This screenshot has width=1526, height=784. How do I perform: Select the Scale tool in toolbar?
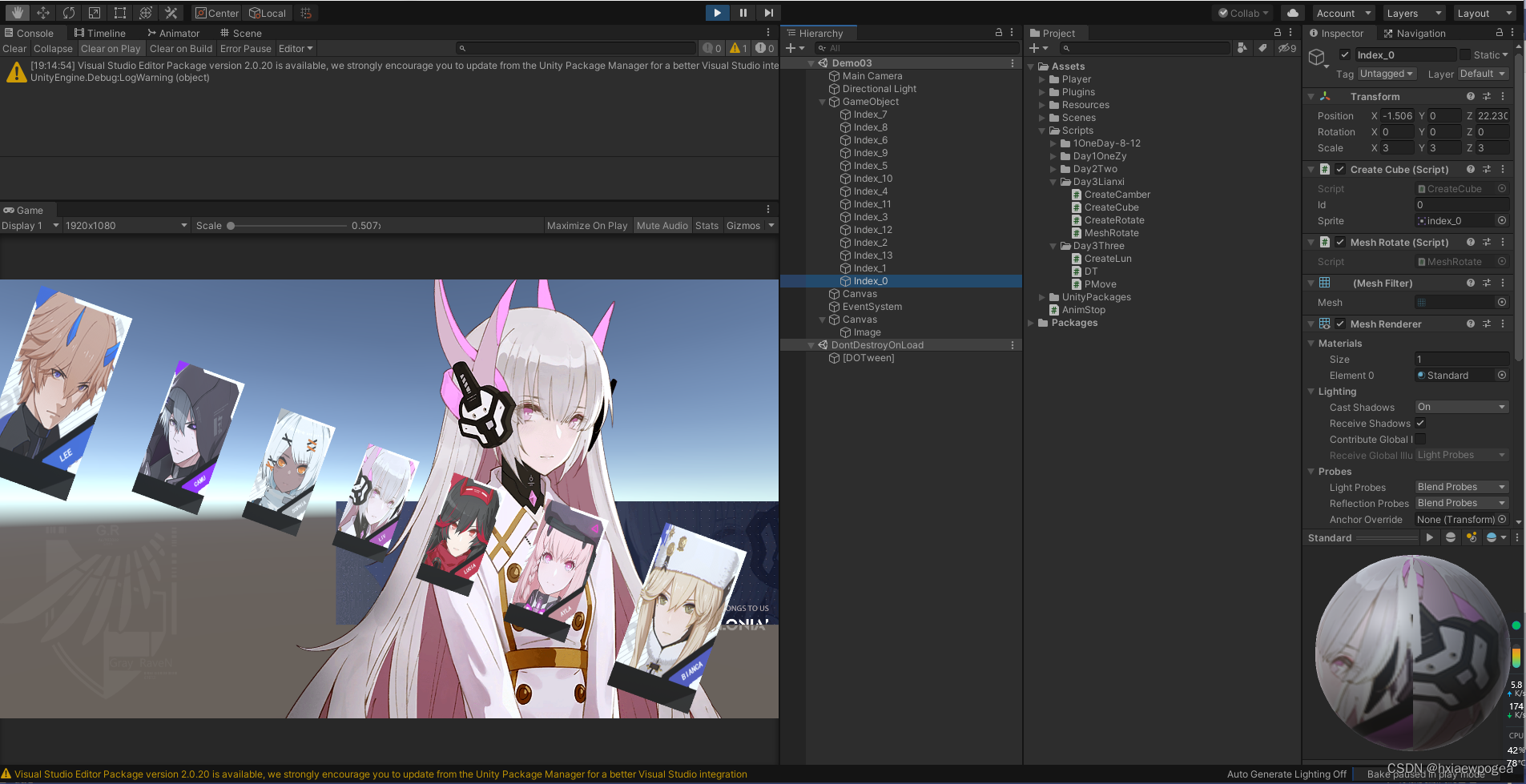pyautogui.click(x=95, y=13)
